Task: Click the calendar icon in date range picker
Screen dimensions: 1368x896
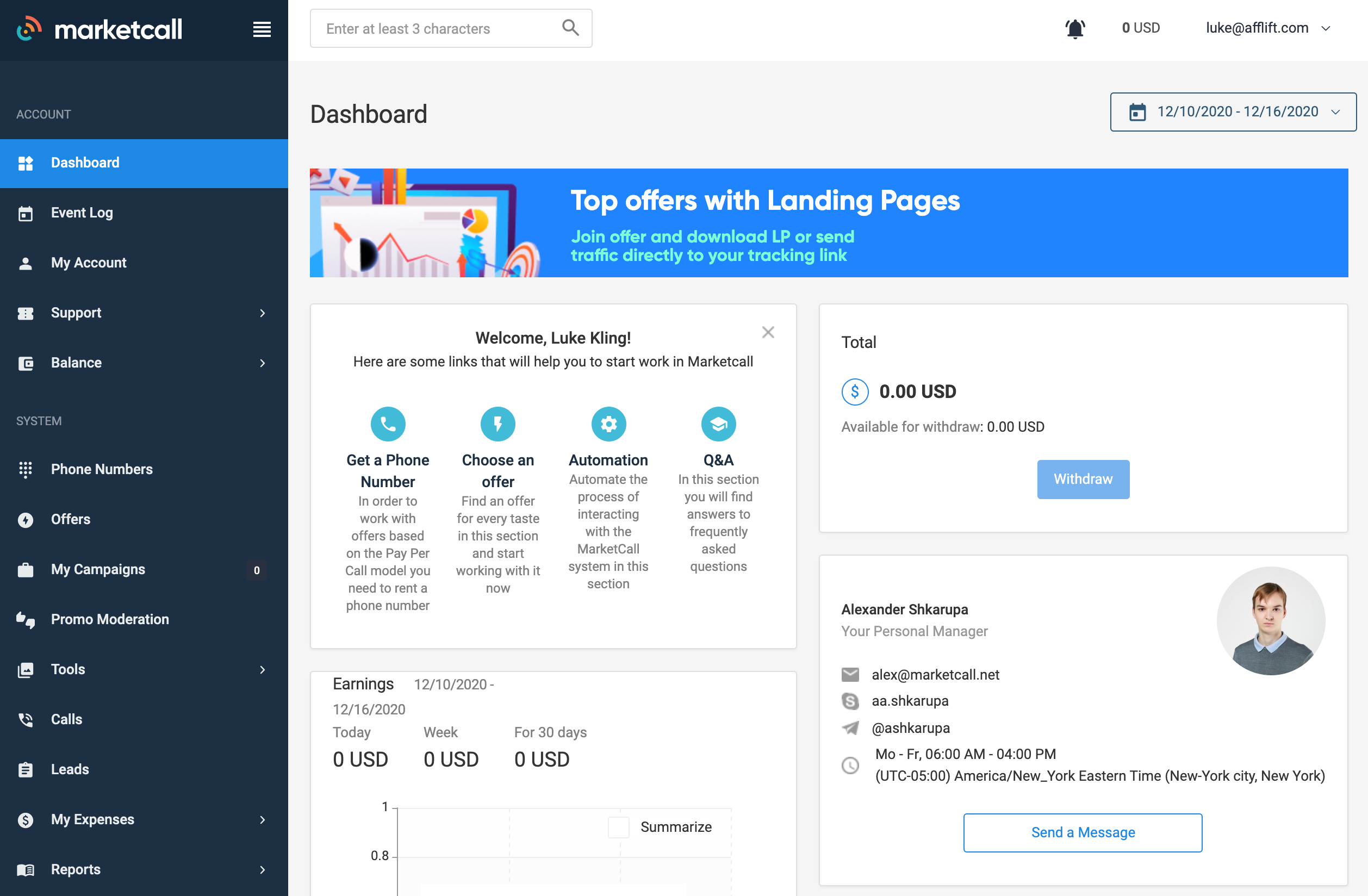Action: (1137, 111)
